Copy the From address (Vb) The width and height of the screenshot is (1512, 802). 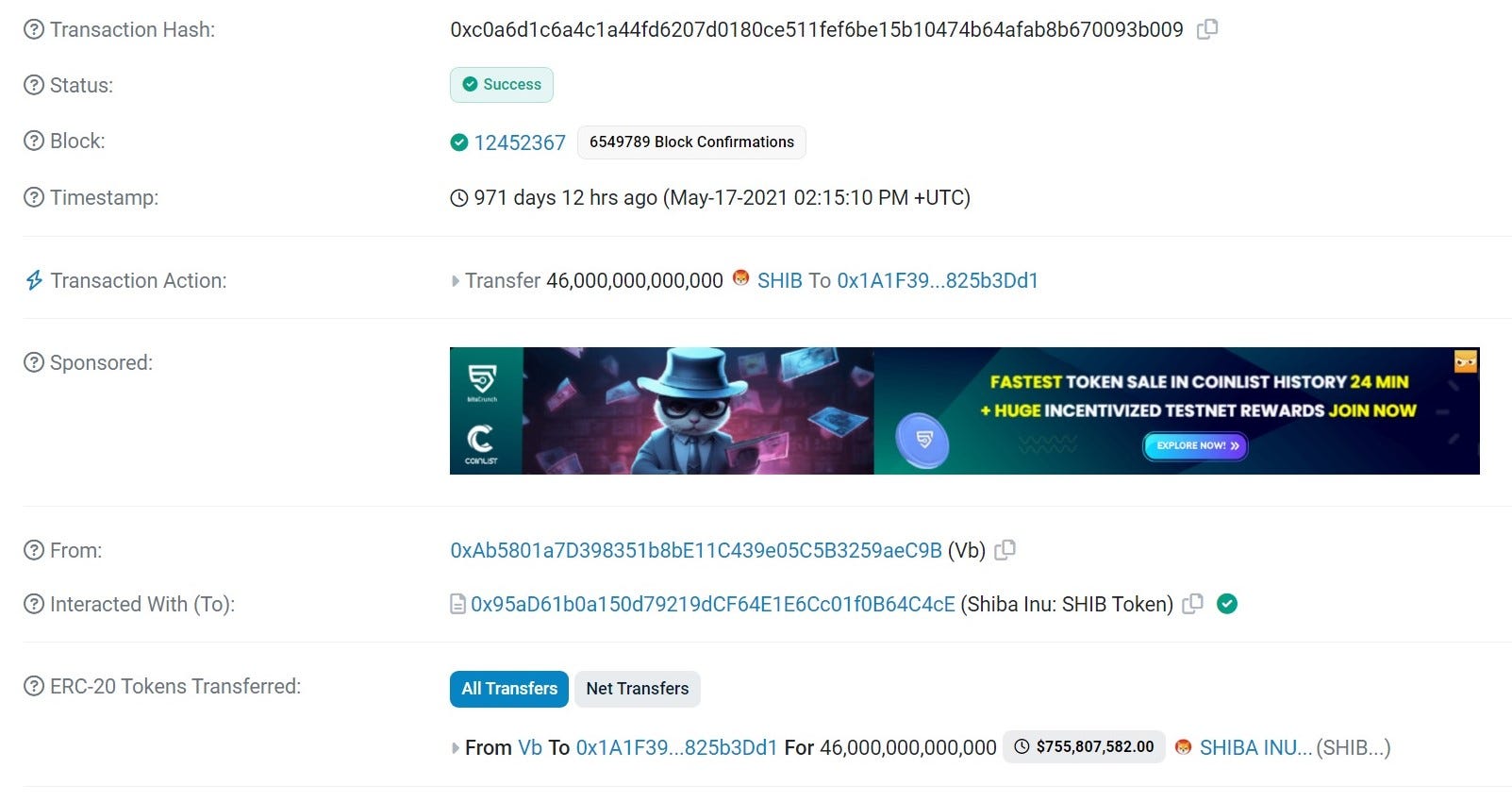pyautogui.click(x=1005, y=549)
